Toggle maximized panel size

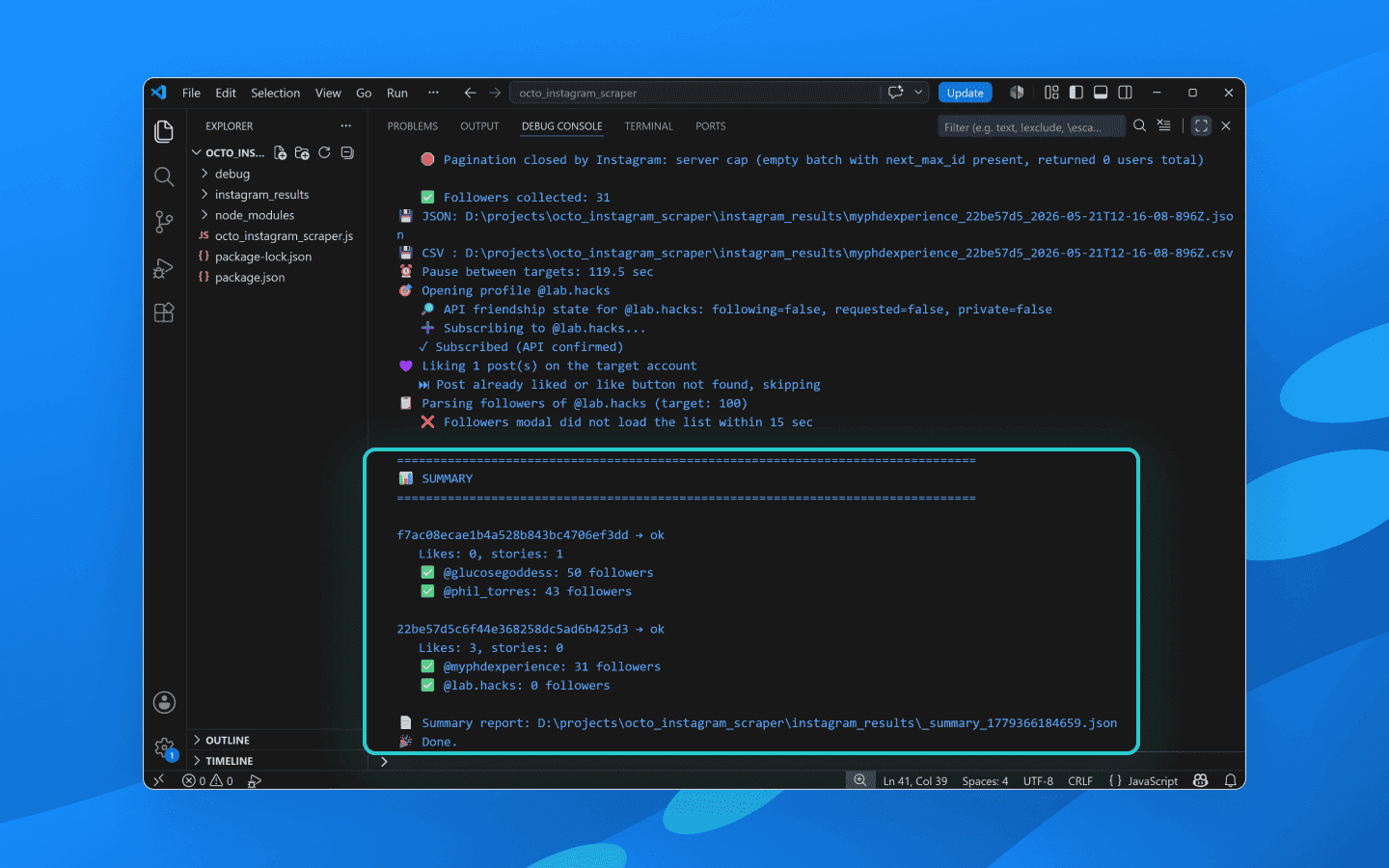[x=1201, y=125]
